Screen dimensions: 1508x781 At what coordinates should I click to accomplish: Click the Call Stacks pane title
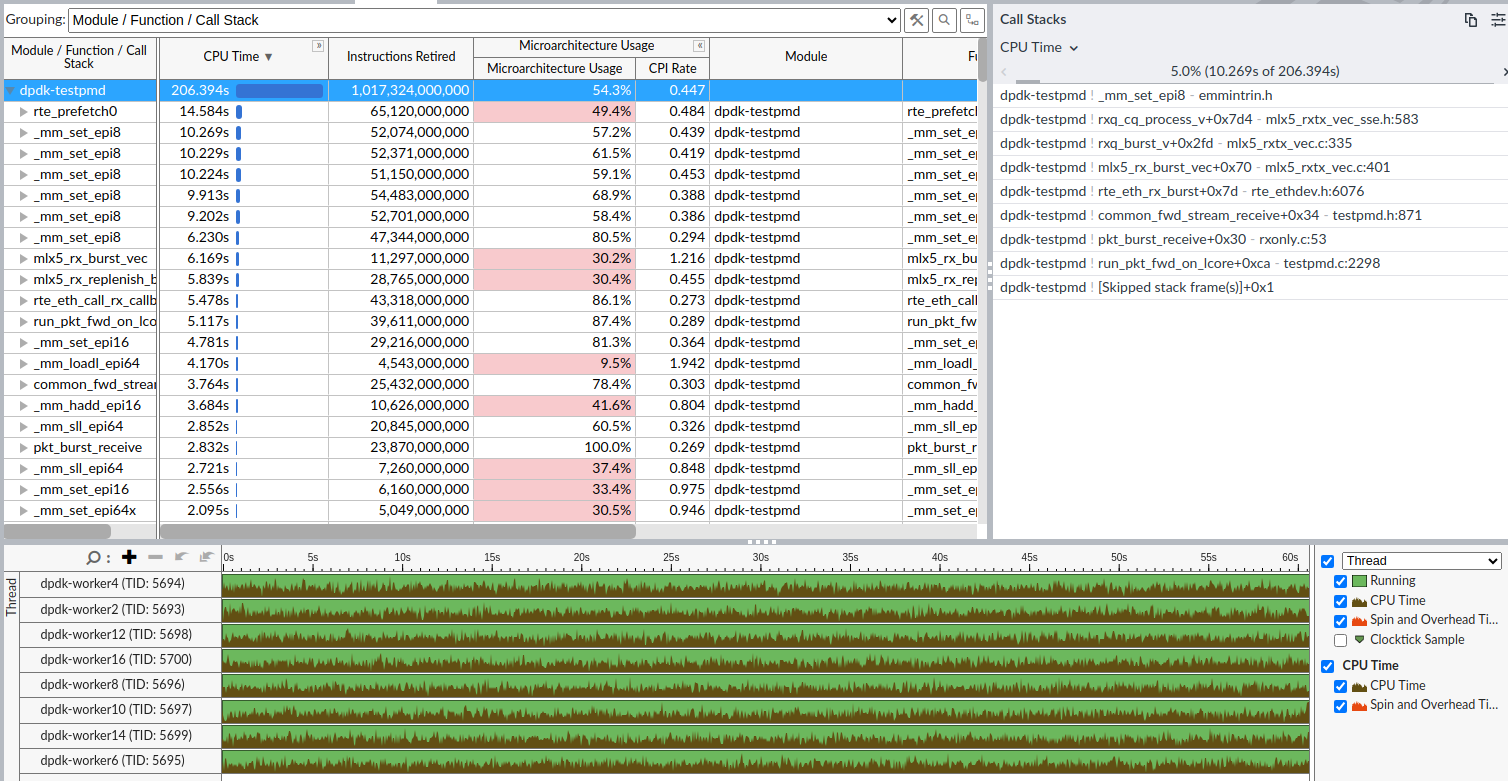(x=1033, y=19)
